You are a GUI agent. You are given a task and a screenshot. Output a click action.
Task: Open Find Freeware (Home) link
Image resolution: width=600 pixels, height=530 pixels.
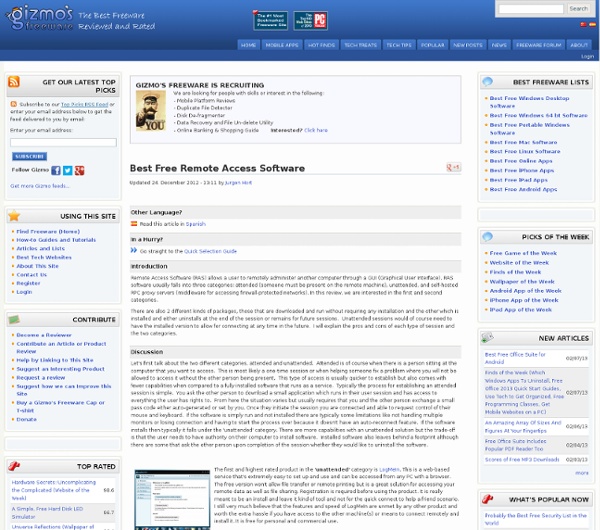tap(48, 231)
